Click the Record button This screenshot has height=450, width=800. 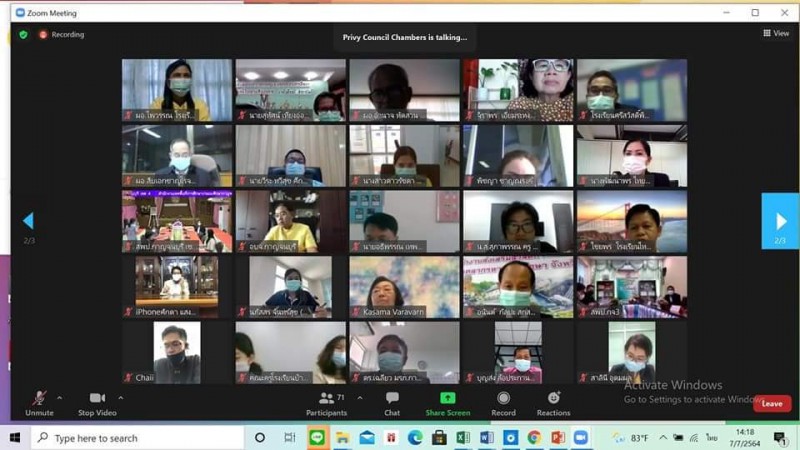(503, 401)
